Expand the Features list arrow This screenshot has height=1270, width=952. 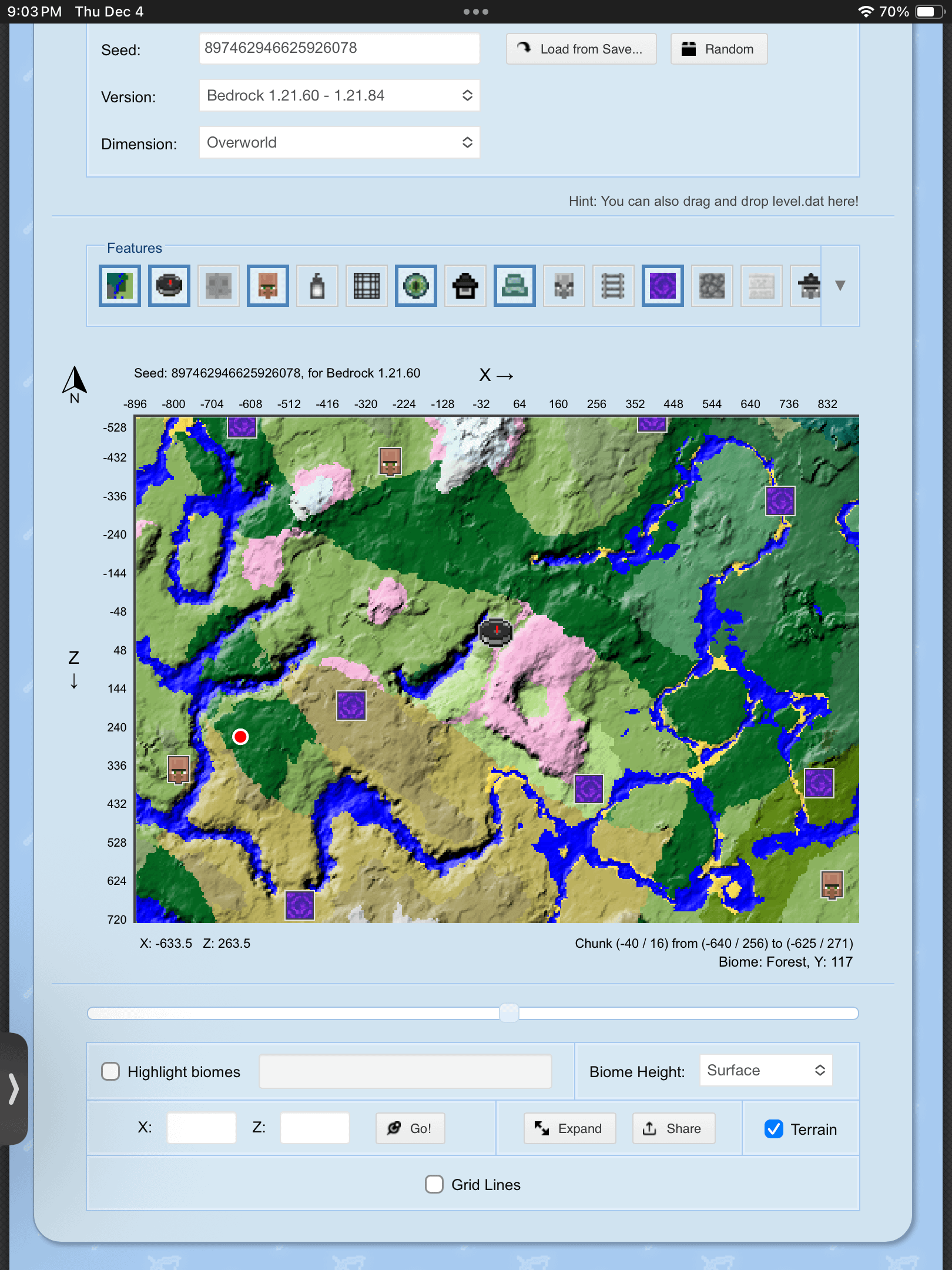[840, 286]
